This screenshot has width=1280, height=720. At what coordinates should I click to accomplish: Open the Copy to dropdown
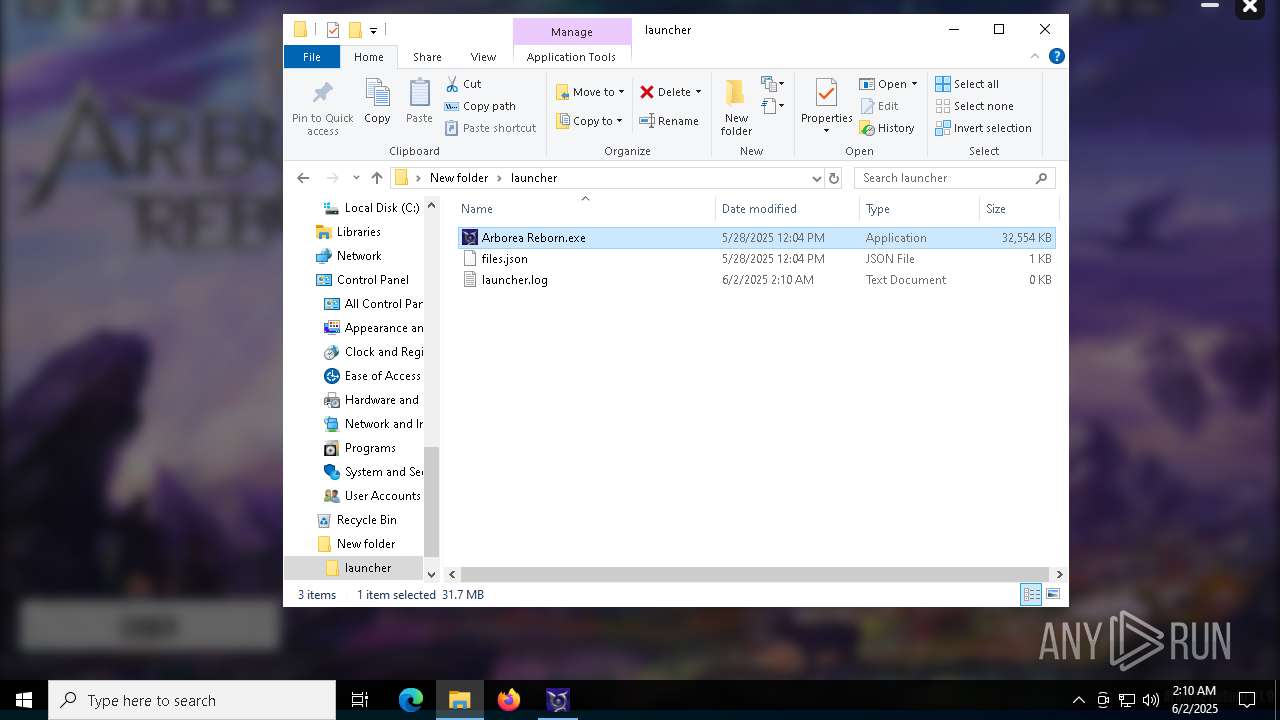point(589,121)
